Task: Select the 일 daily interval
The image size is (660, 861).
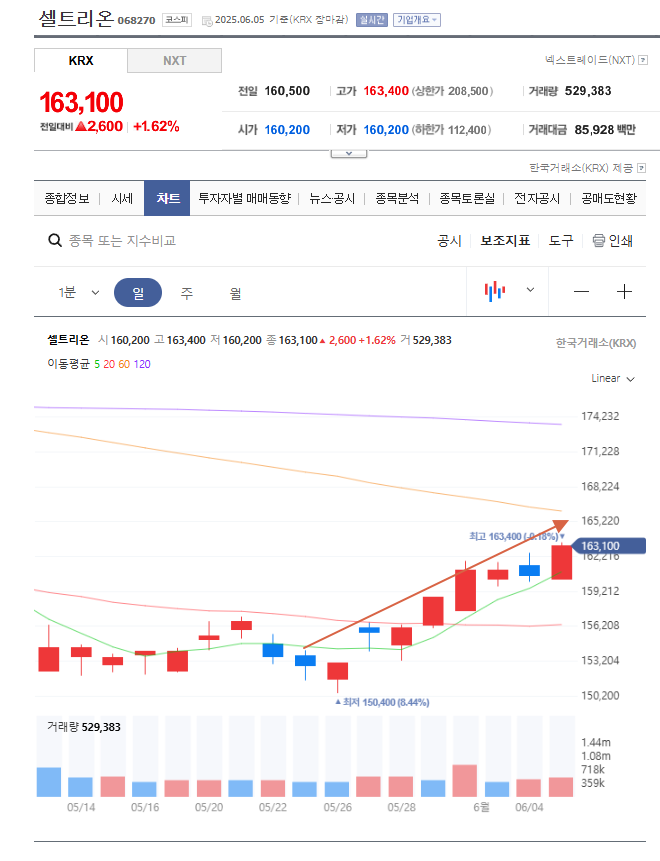Action: [x=138, y=293]
